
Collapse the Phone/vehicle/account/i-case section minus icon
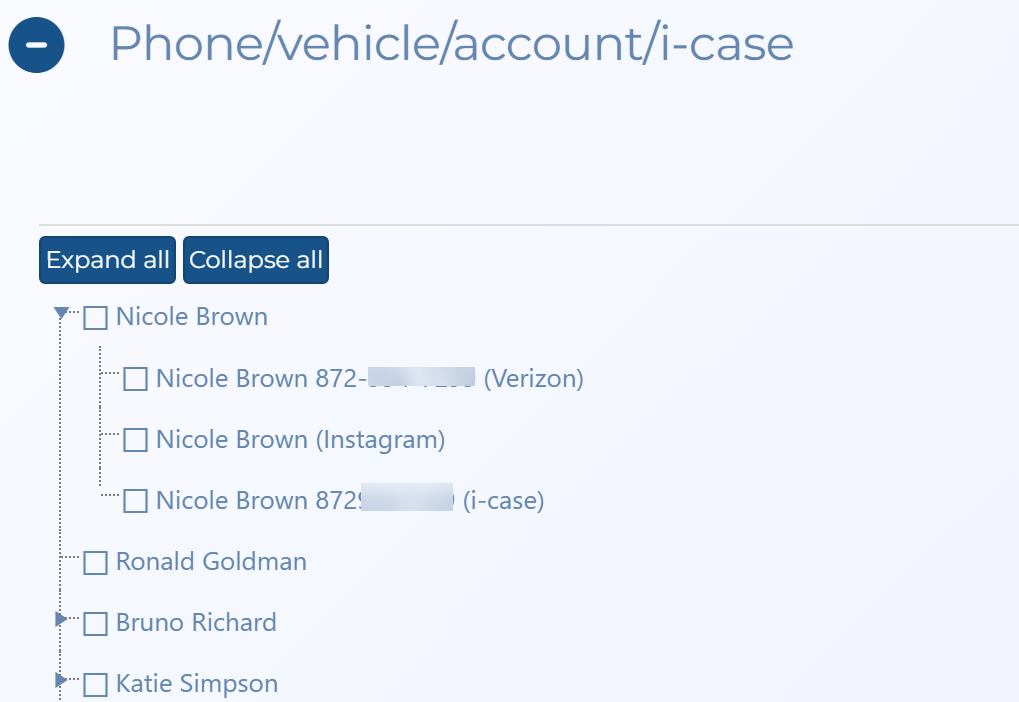click(37, 45)
